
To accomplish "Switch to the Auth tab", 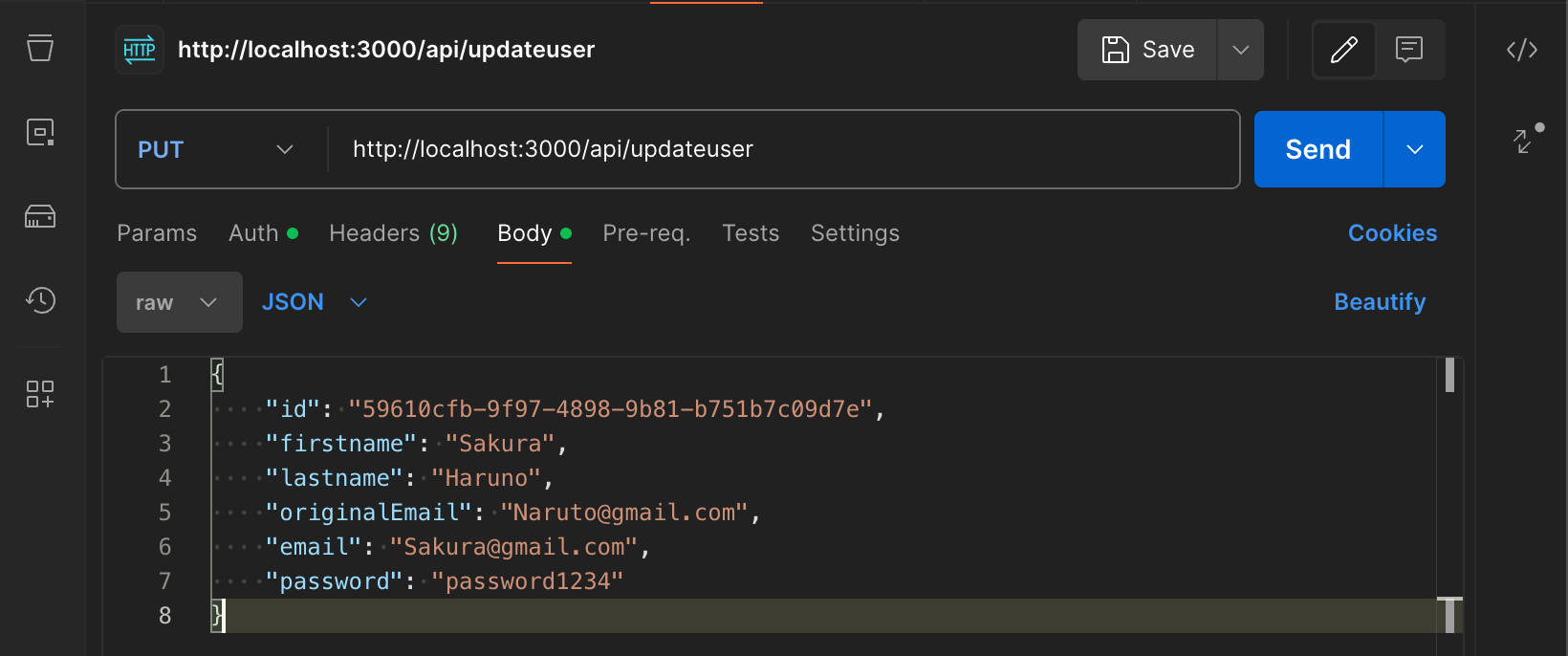I will click(x=264, y=233).
